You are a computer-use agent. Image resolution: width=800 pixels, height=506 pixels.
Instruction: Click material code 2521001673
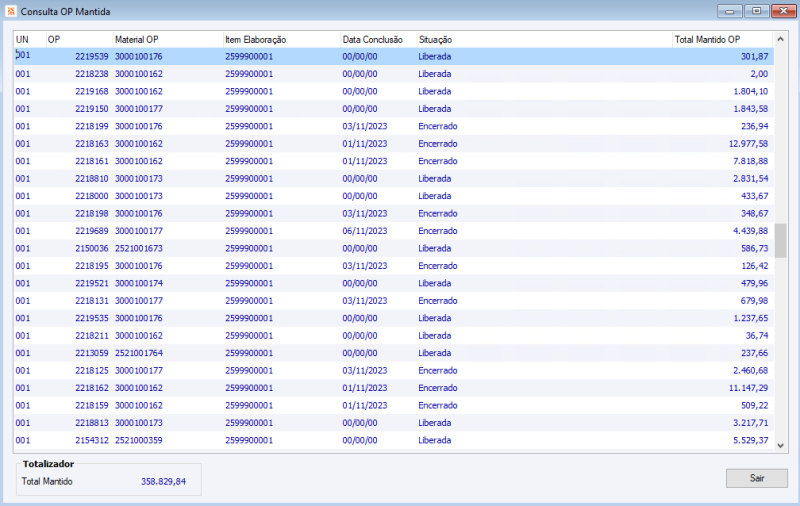139,248
